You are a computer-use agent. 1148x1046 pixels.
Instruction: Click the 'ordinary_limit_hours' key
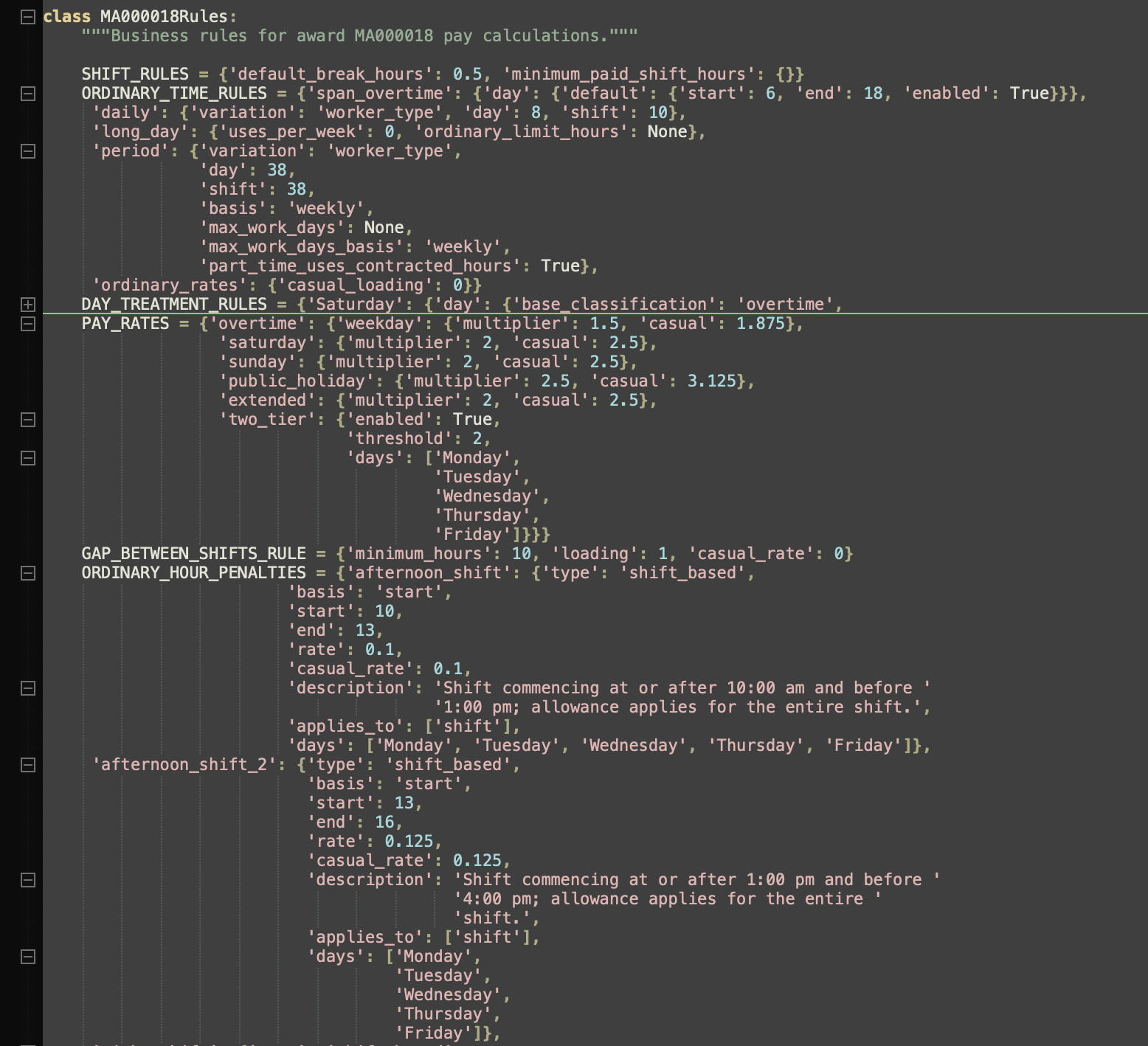point(521,131)
